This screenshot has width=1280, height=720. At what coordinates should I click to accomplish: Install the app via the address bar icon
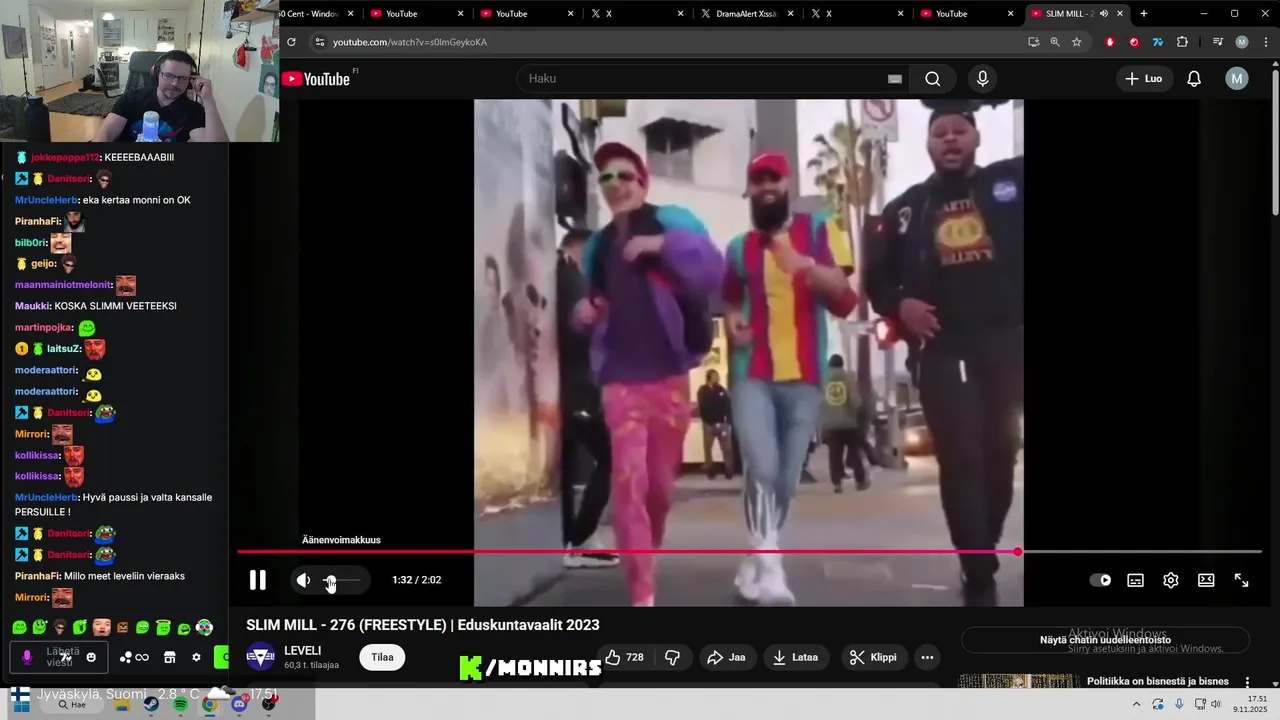[x=1033, y=42]
